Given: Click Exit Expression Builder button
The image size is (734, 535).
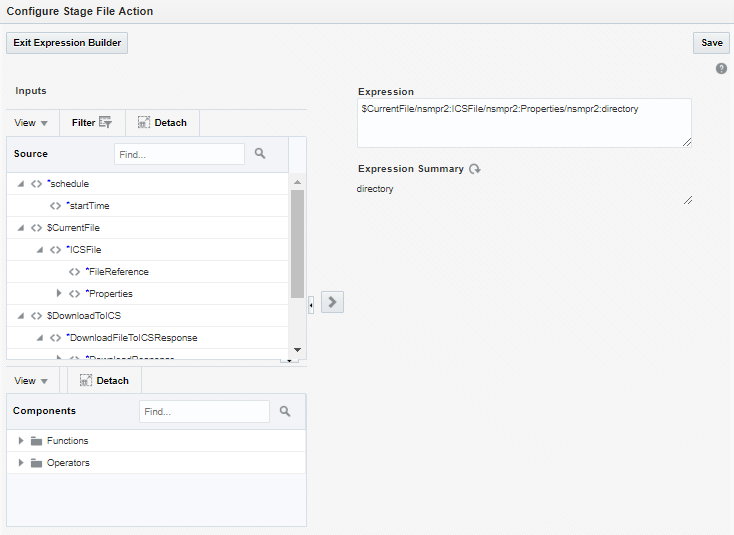Looking at the screenshot, I should pyautogui.click(x=68, y=43).
